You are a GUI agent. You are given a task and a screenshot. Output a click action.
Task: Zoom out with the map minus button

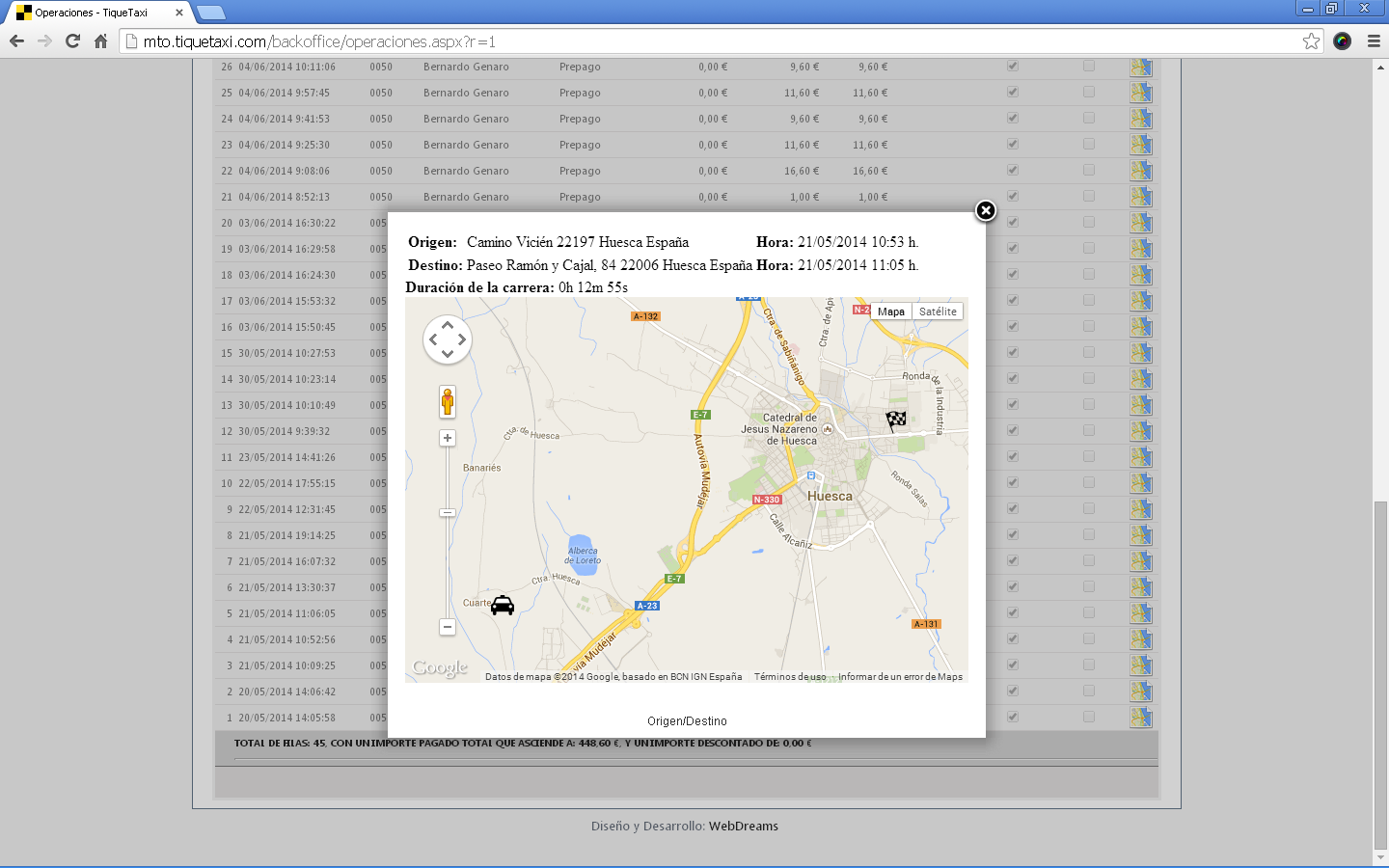(448, 627)
